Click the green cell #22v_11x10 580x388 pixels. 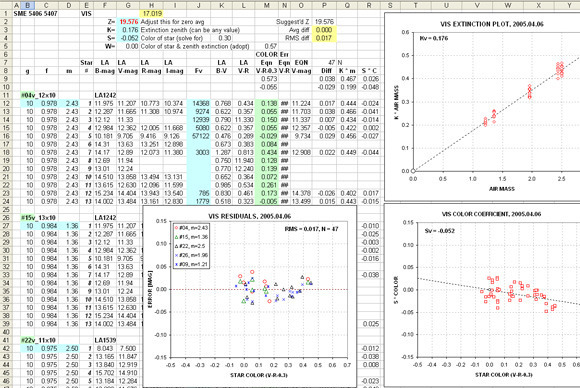coord(38,340)
